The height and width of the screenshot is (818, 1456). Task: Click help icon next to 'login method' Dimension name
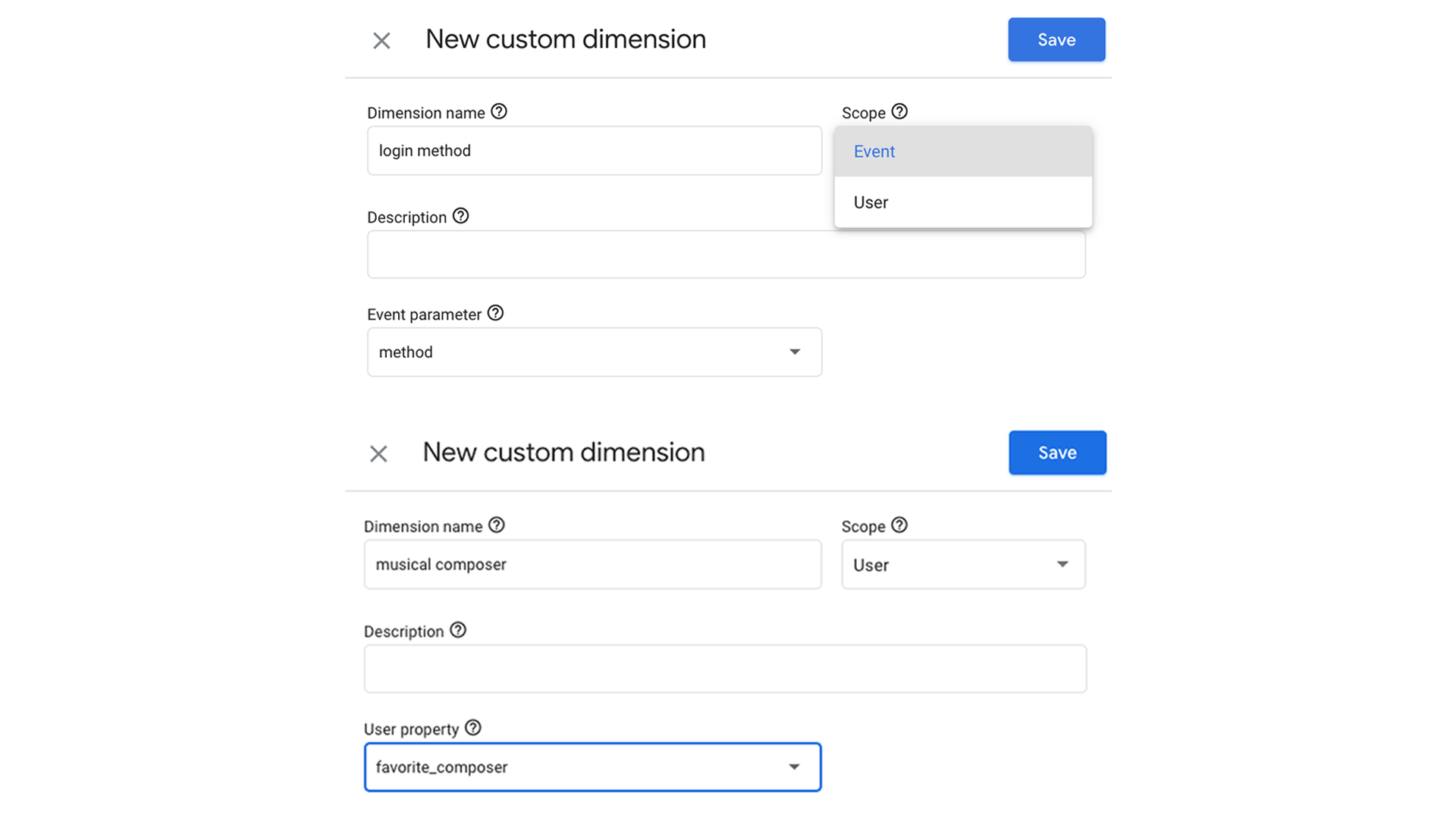click(x=498, y=111)
